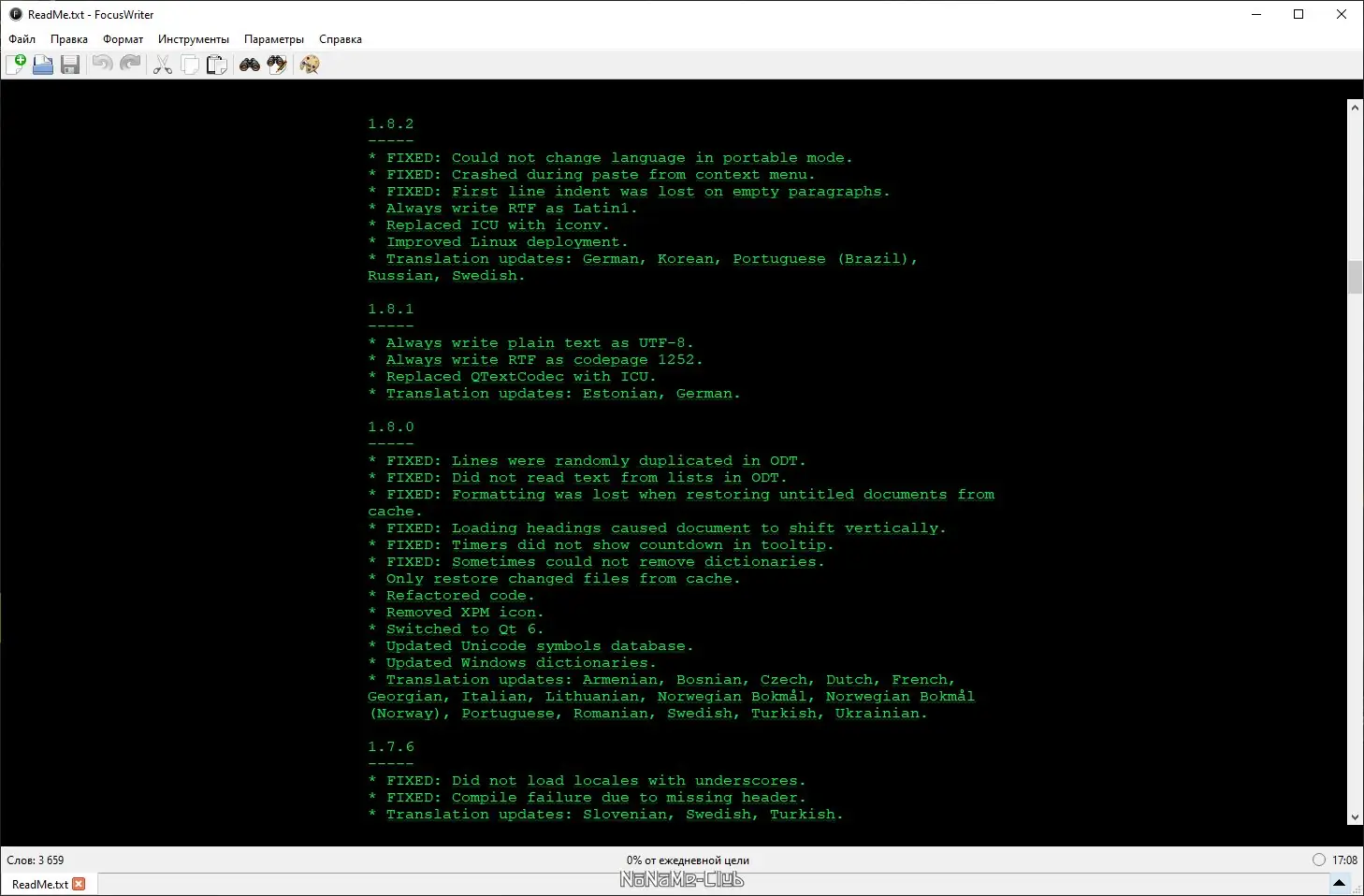Viewport: 1364px width, 896px height.
Task: Click the scrollbar down arrow
Action: [x=1355, y=817]
